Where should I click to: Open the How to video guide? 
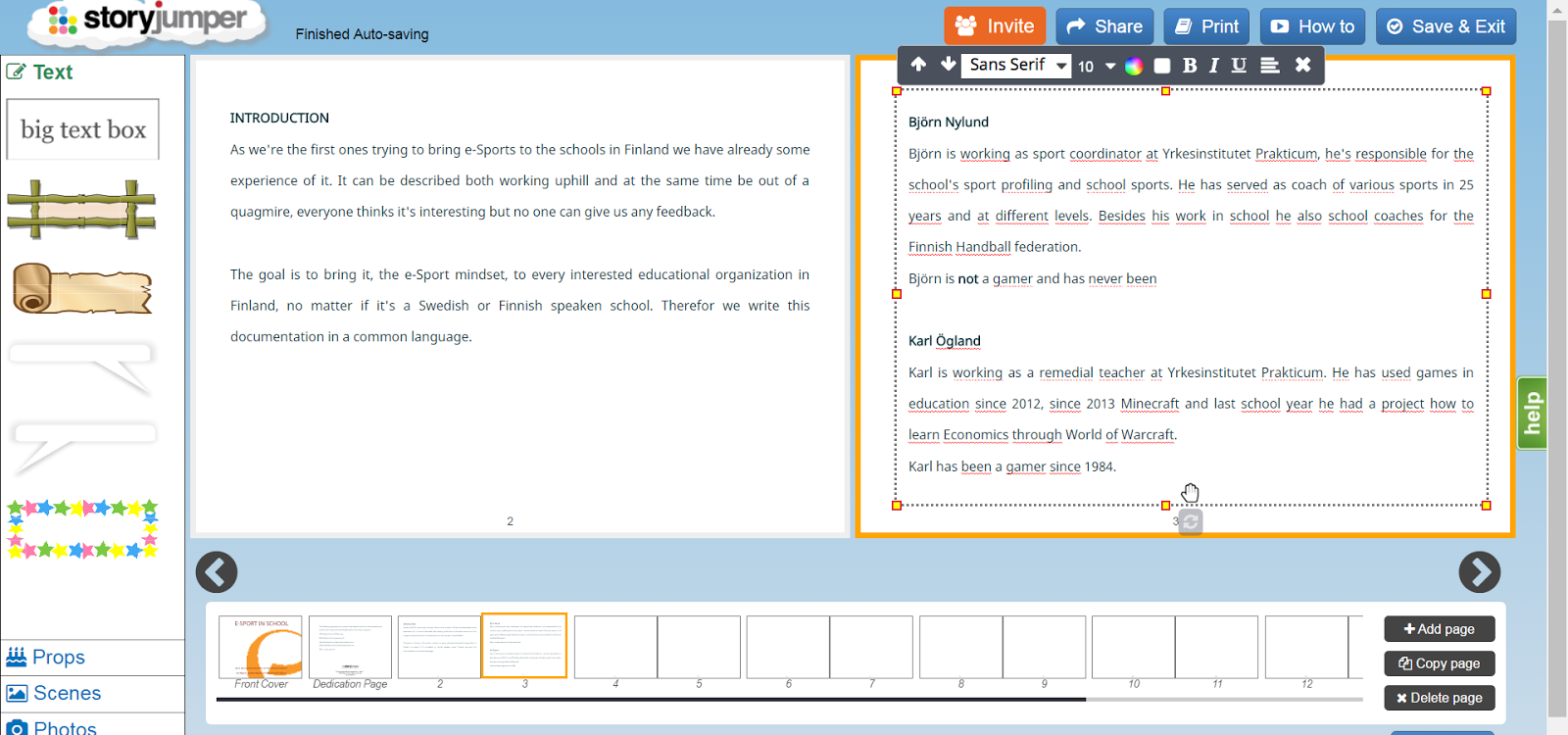[1313, 26]
